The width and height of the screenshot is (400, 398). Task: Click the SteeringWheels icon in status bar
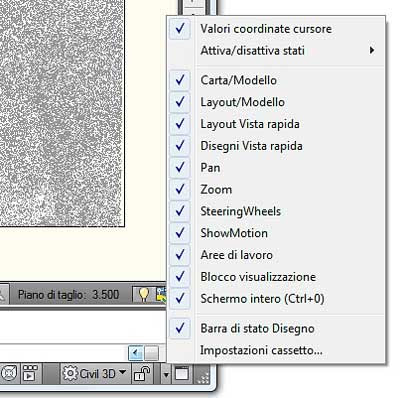pyautogui.click(x=9, y=373)
